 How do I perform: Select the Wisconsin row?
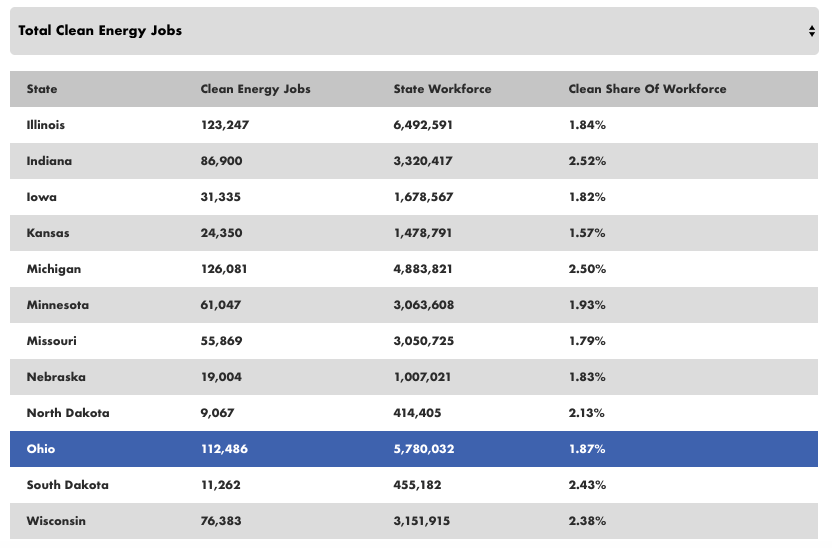click(x=56, y=521)
